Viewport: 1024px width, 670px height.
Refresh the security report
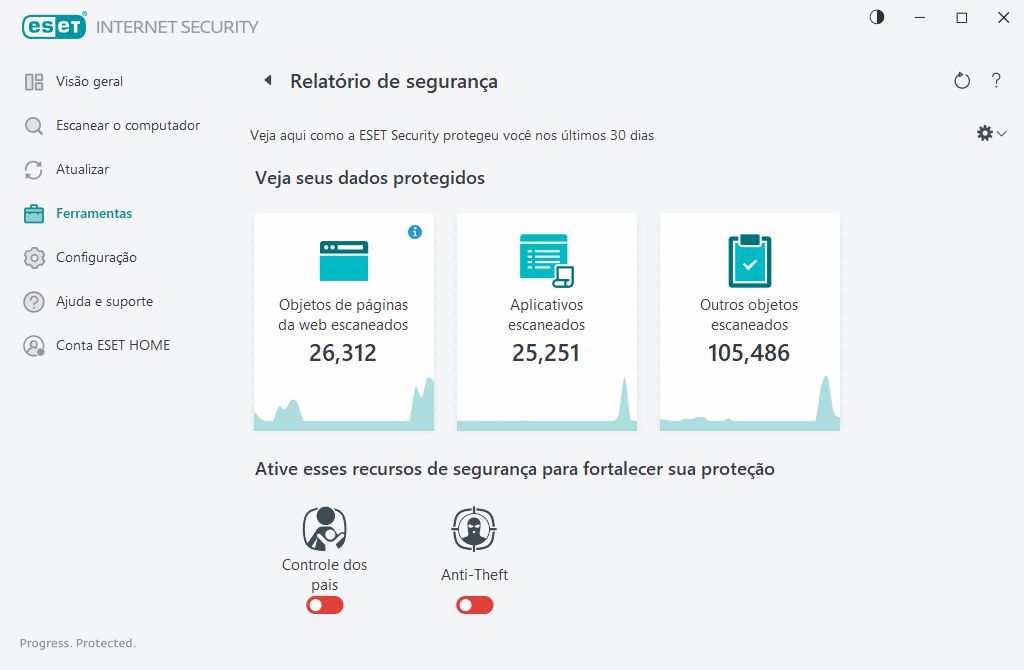tap(962, 81)
